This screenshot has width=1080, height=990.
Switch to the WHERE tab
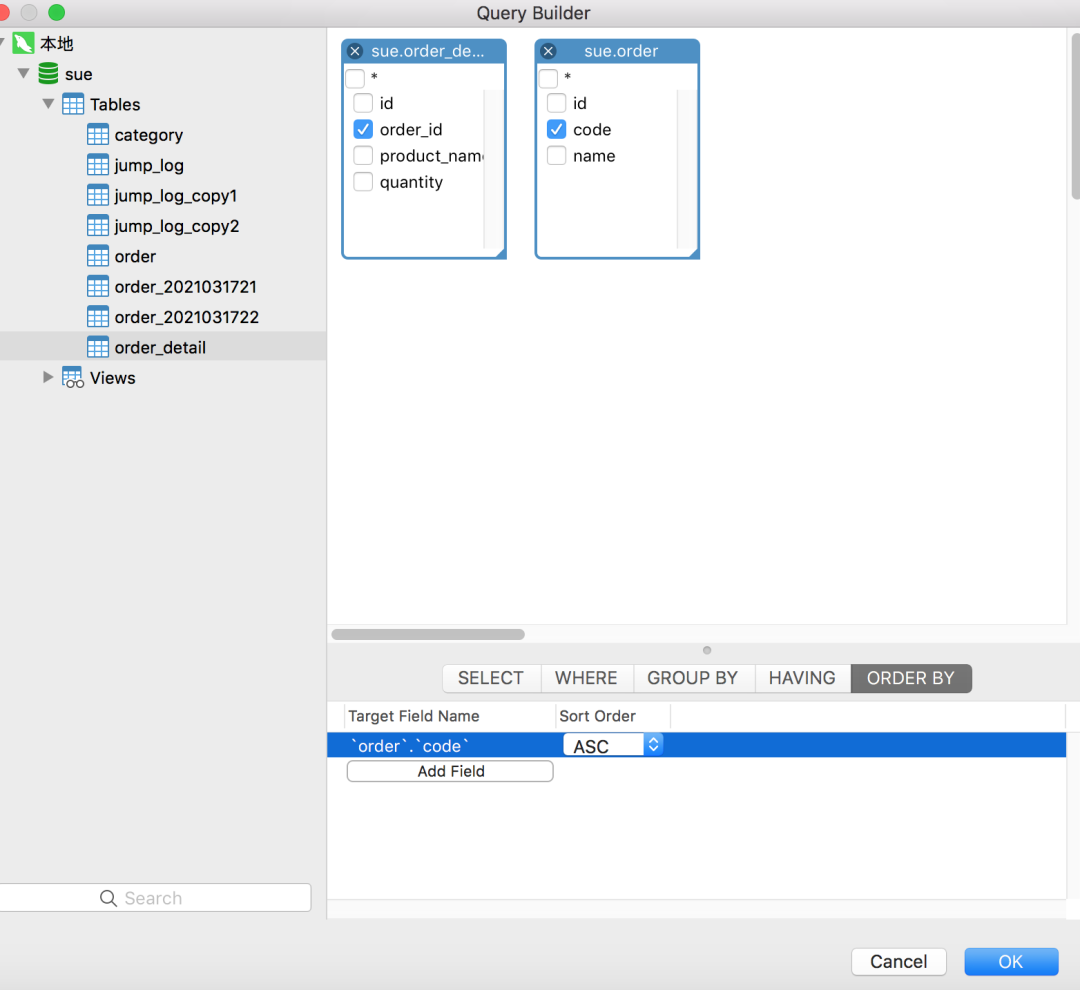coord(586,678)
